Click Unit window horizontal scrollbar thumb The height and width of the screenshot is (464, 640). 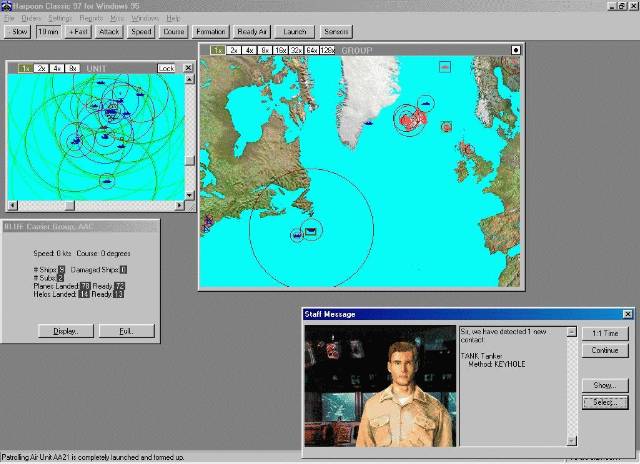[x=70, y=205]
